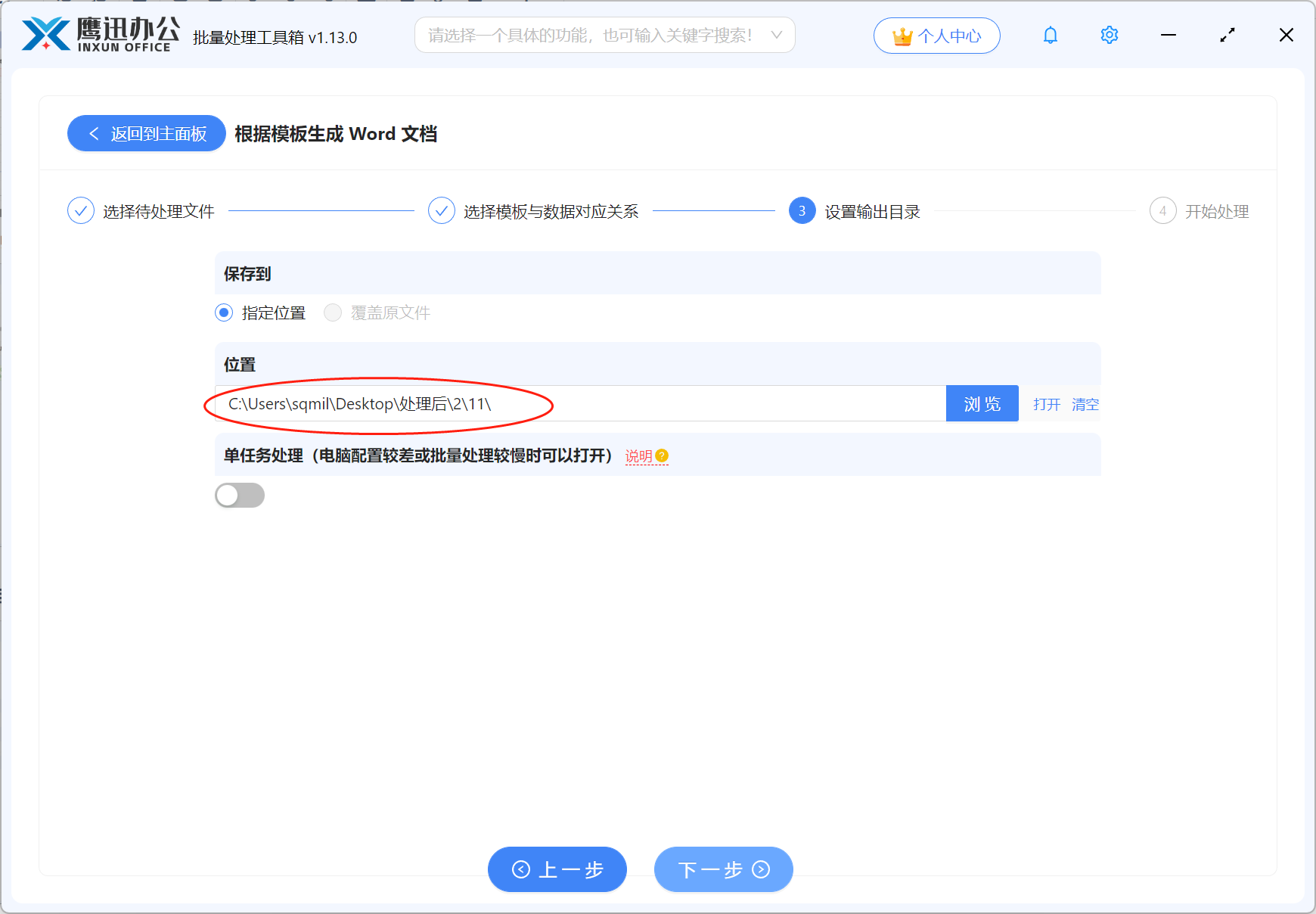Click the crown icon in 个人中心
The image size is (1316, 914).
point(902,35)
